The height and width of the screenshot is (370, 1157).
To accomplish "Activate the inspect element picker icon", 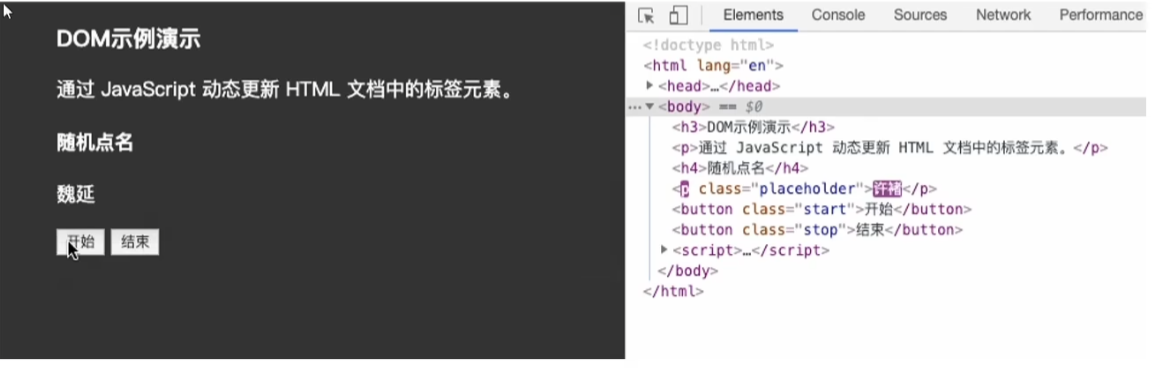I will 646,16.
